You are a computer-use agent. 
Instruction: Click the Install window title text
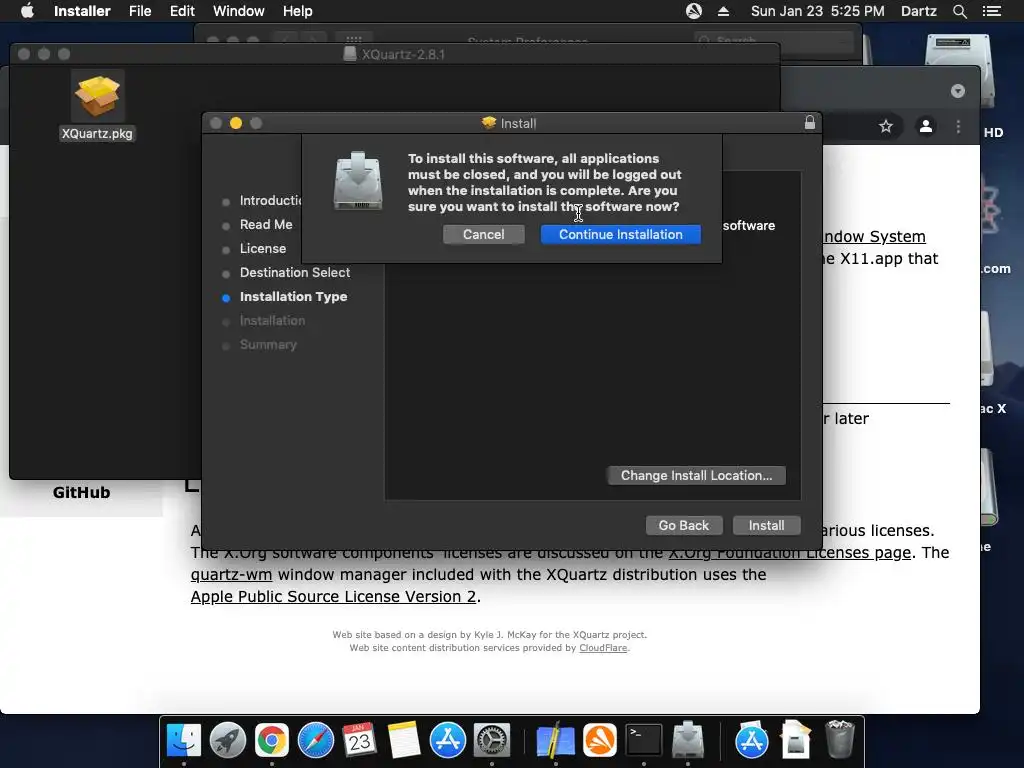point(518,123)
